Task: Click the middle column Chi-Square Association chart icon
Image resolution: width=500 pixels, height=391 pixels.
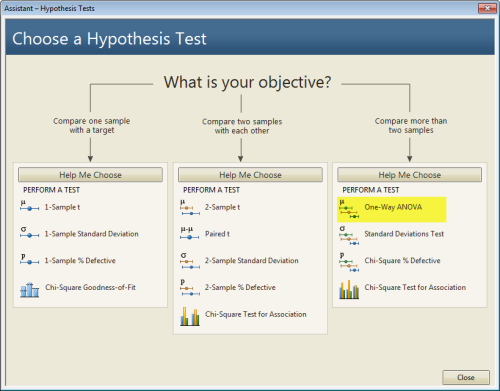Action: (190, 316)
